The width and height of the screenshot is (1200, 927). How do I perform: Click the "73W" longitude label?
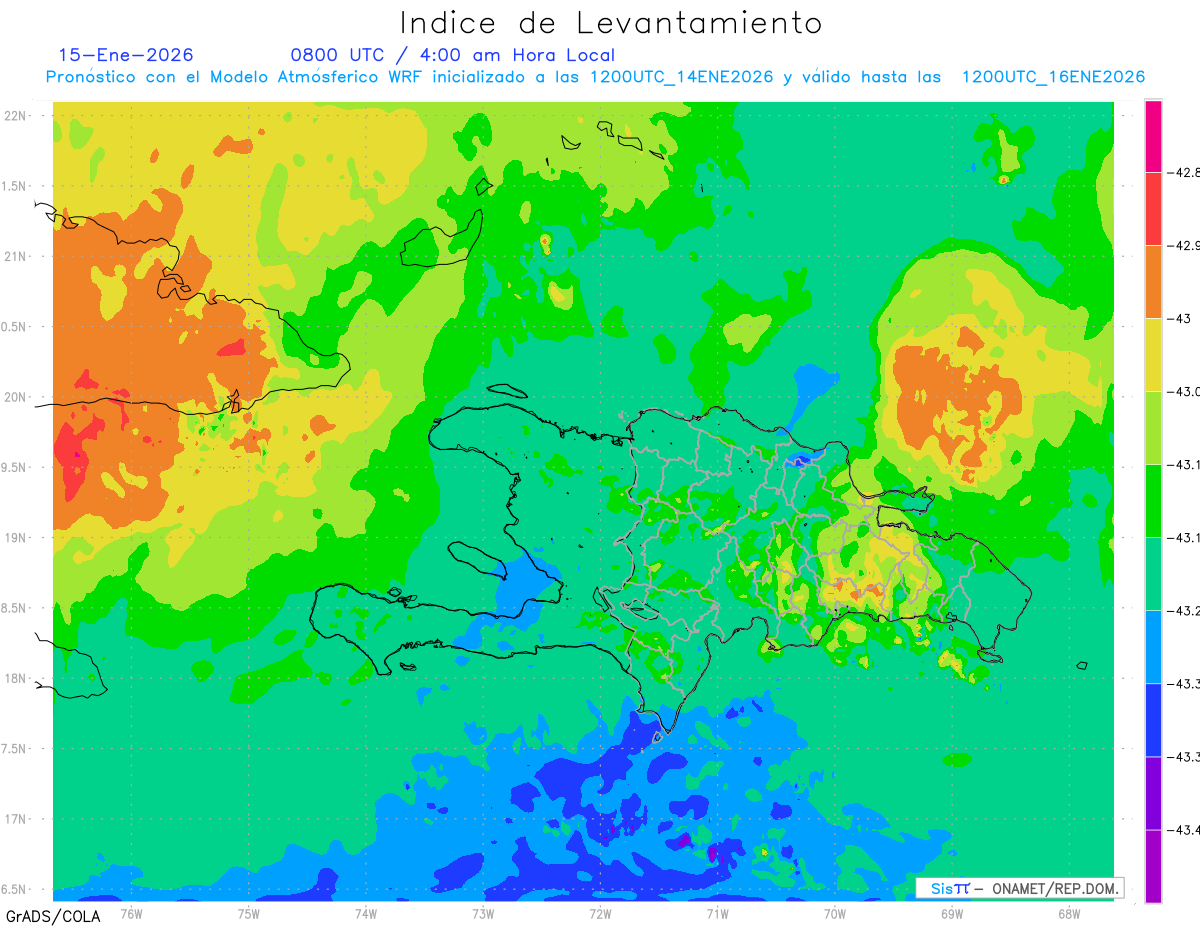coord(483,913)
